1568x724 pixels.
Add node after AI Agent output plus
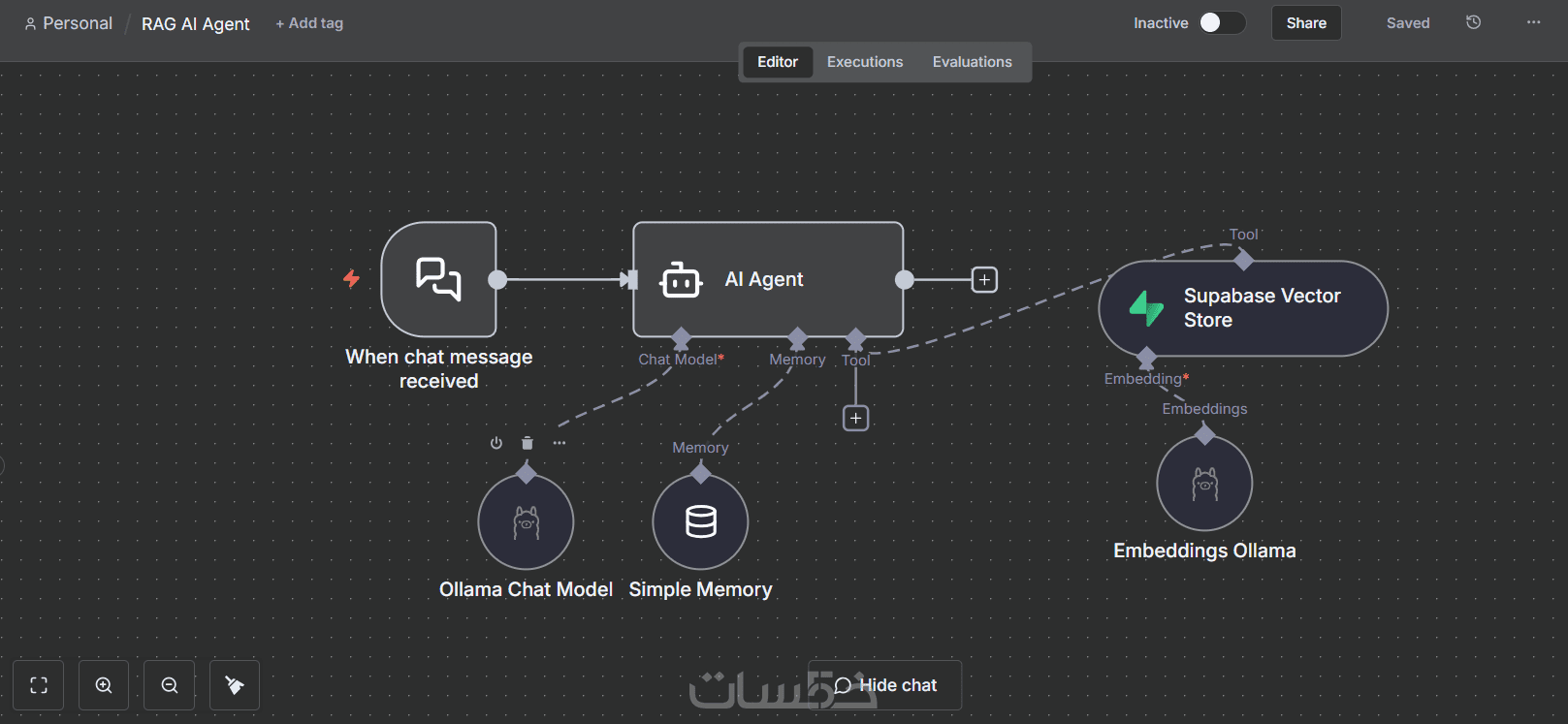click(x=984, y=280)
